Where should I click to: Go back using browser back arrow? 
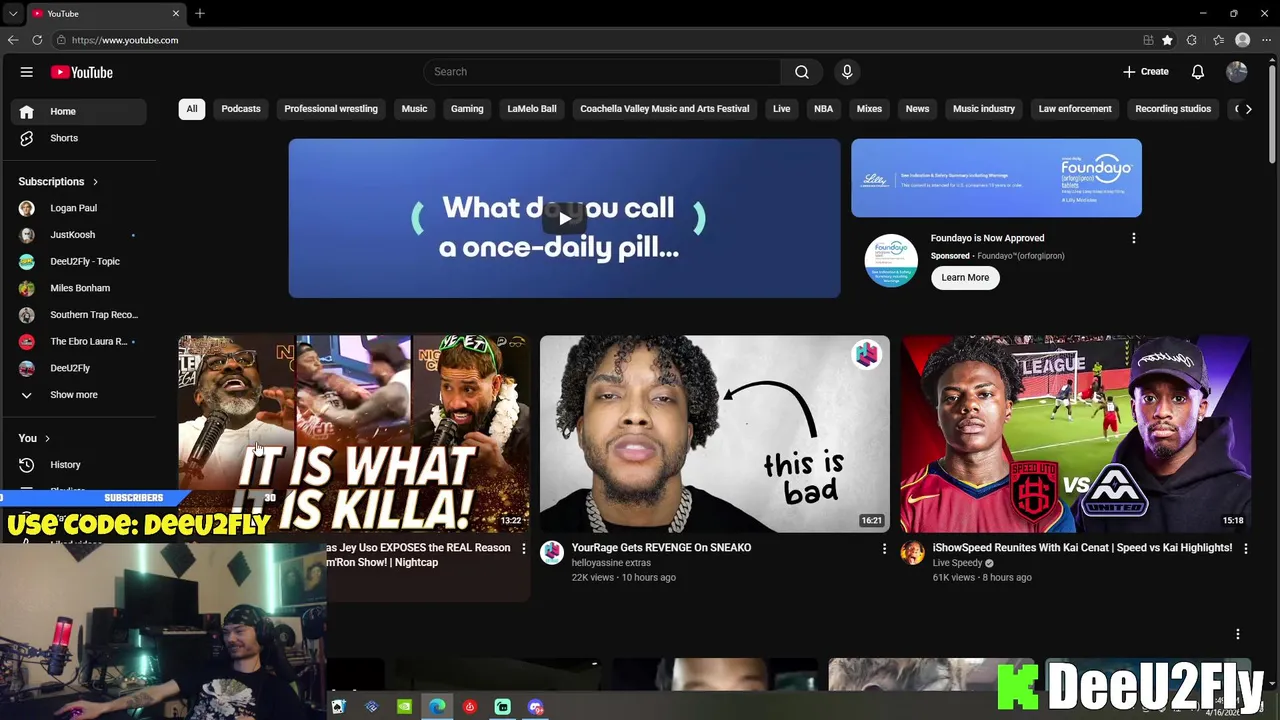click(13, 40)
